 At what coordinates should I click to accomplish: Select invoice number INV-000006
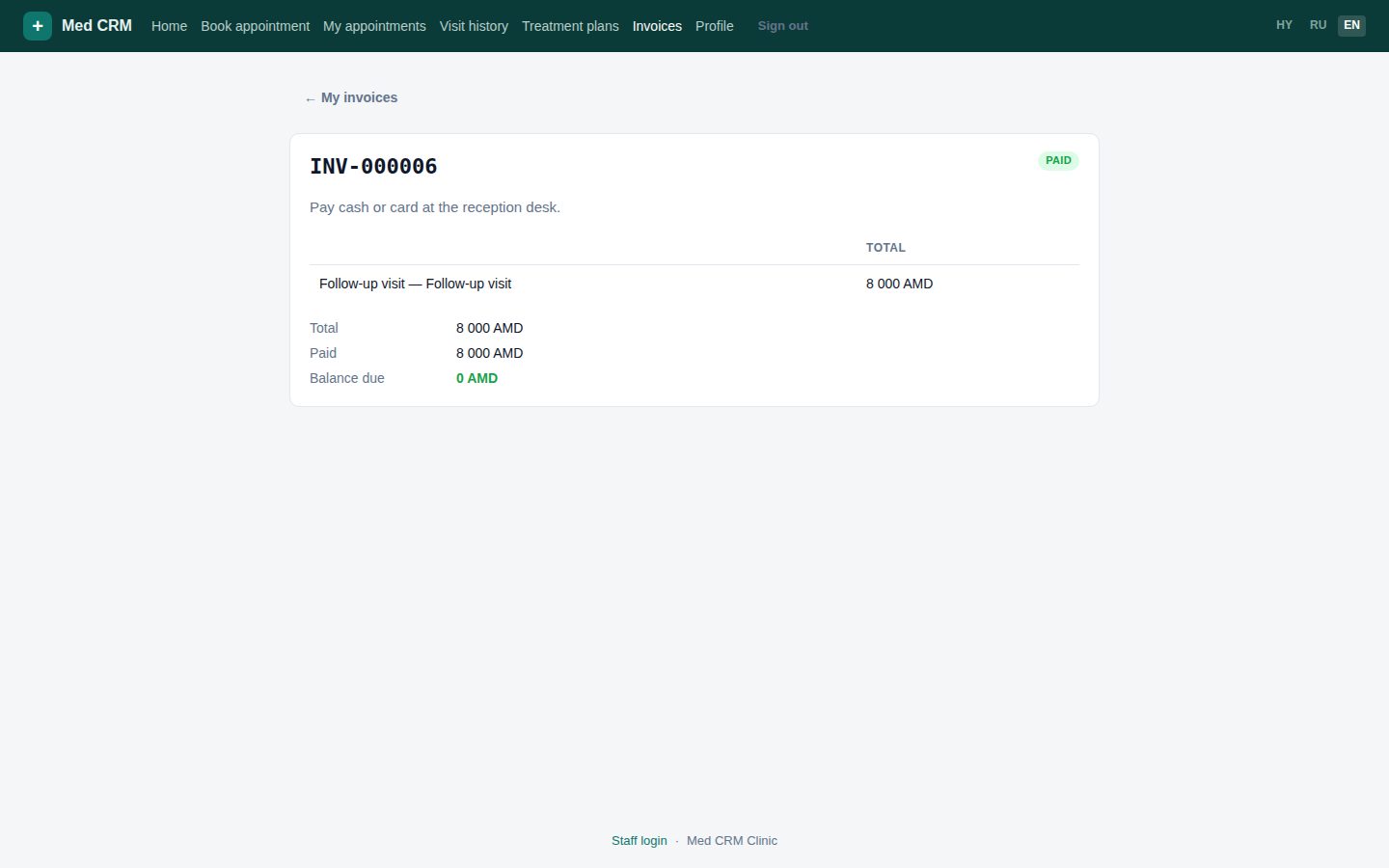[373, 166]
